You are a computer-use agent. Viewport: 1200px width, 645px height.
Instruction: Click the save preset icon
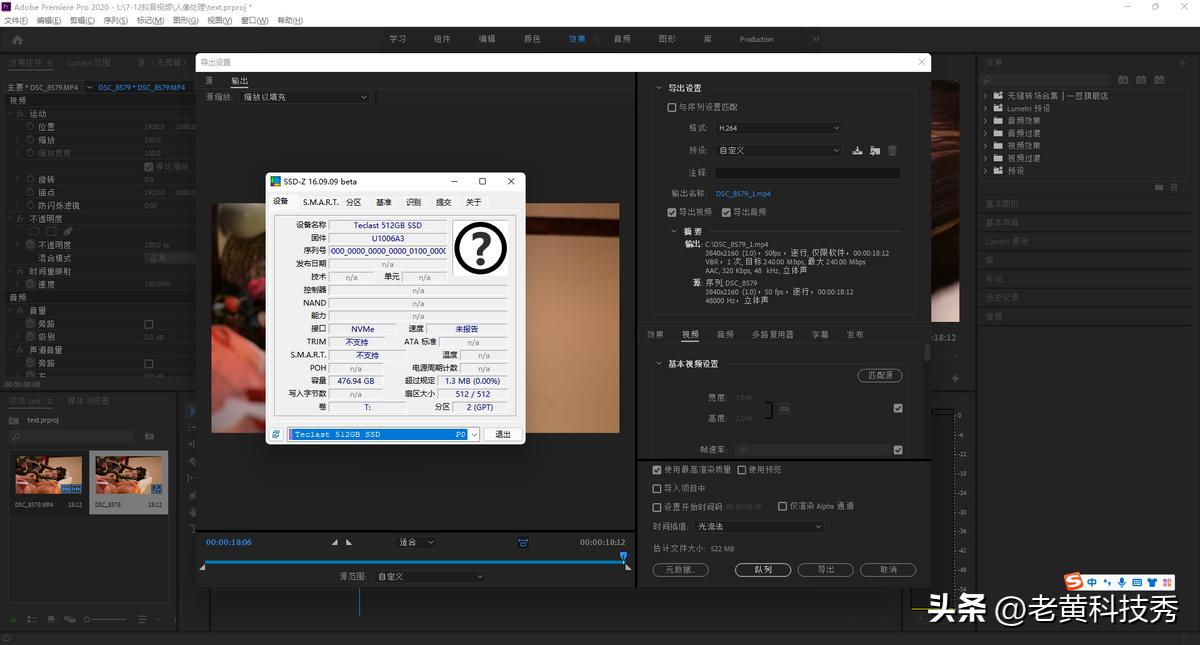click(x=857, y=151)
